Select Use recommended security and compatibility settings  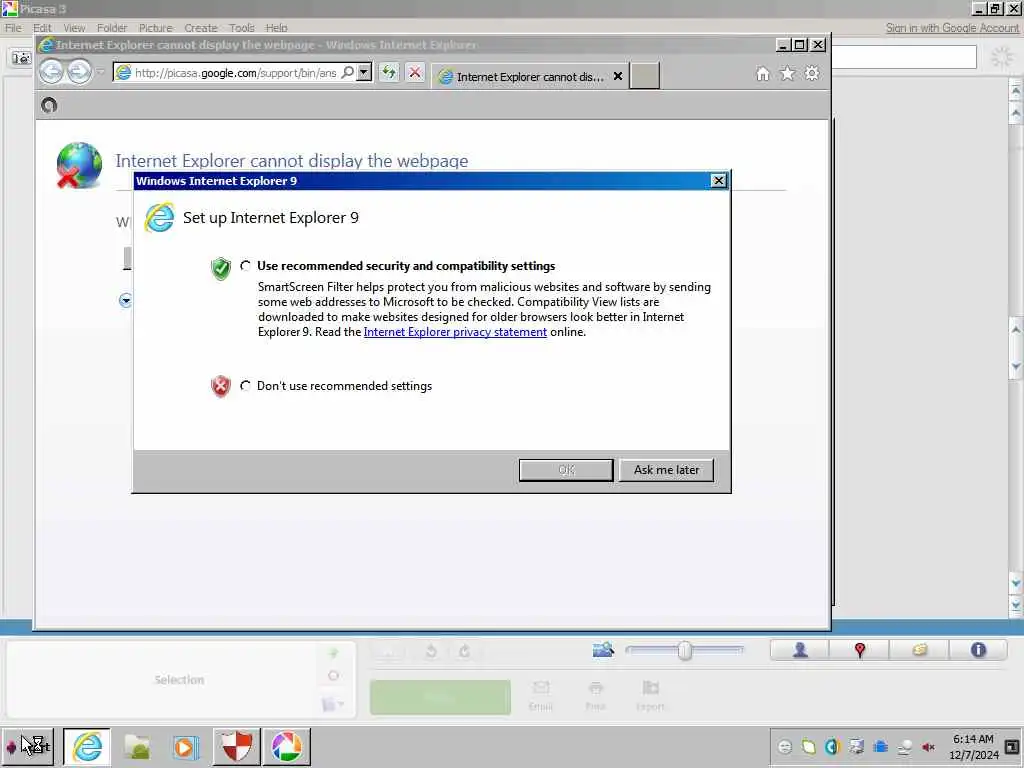point(246,266)
